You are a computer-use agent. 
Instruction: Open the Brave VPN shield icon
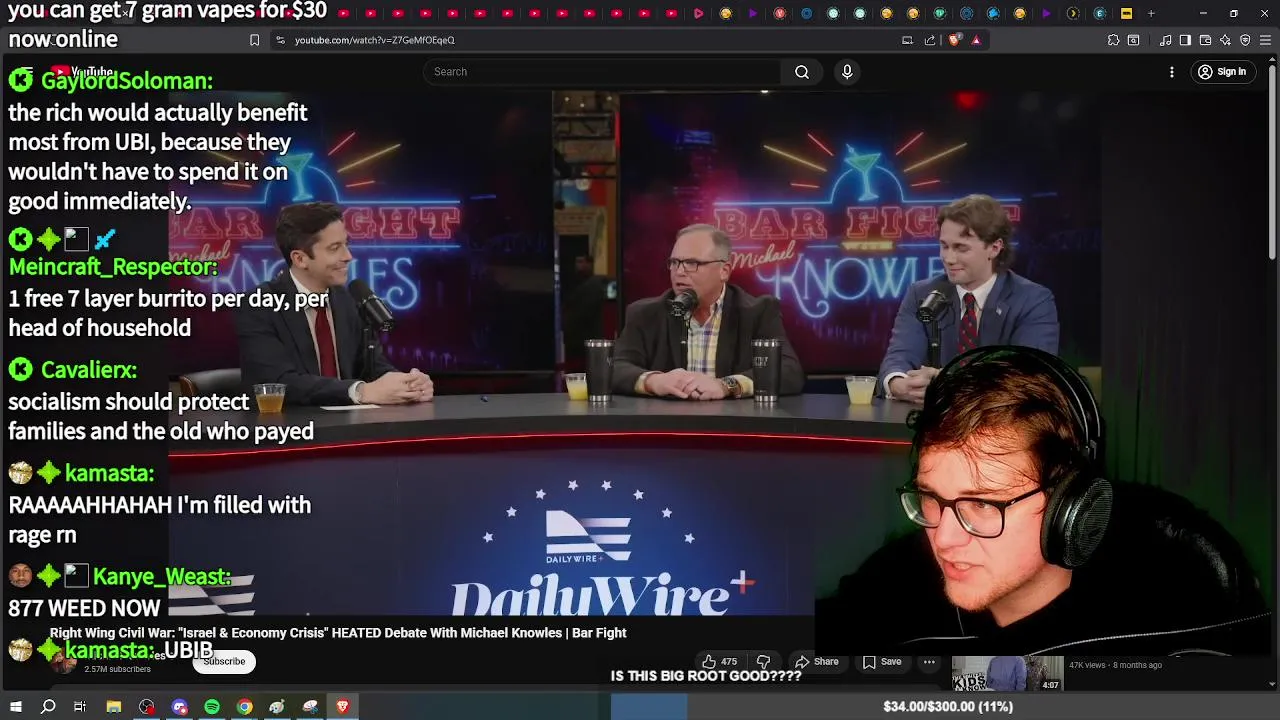click(x=1245, y=40)
